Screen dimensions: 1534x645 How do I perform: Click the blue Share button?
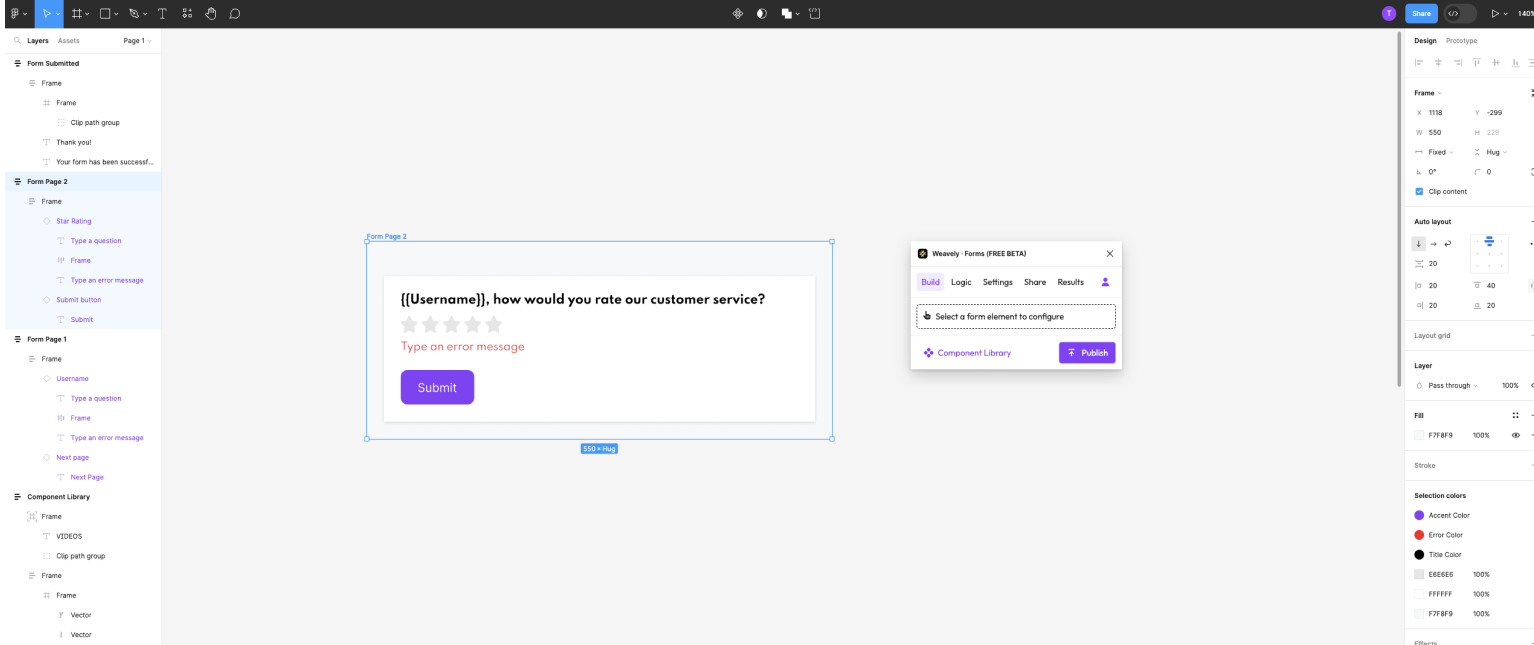pyautogui.click(x=1421, y=14)
